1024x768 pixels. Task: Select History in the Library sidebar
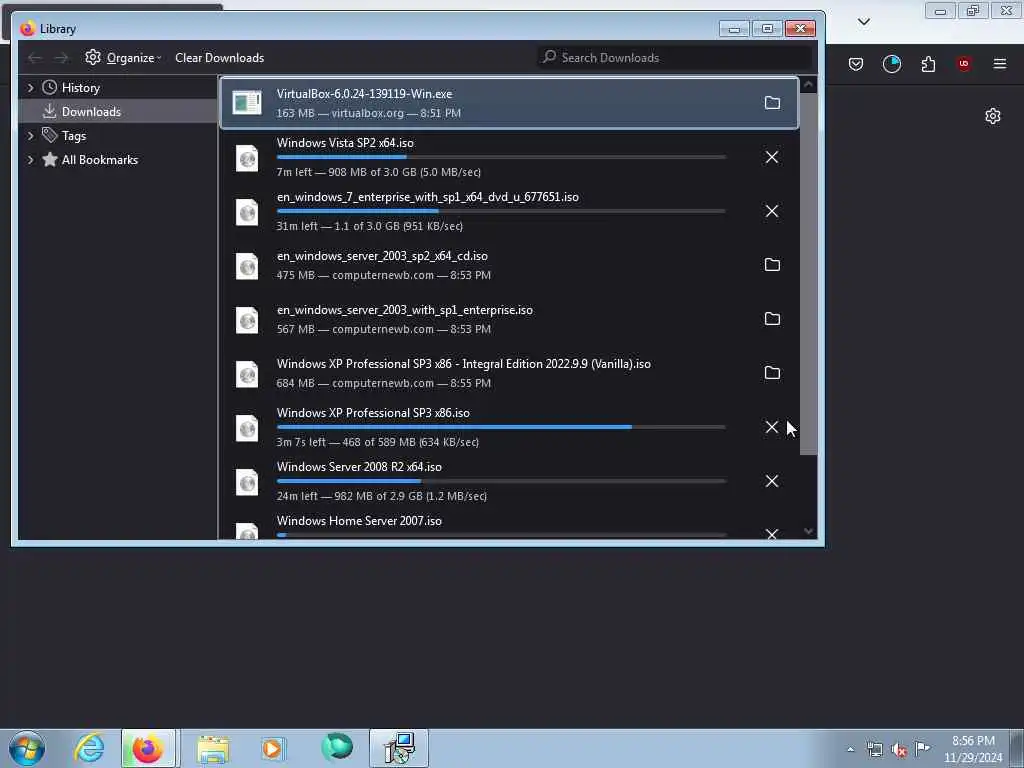[80, 88]
